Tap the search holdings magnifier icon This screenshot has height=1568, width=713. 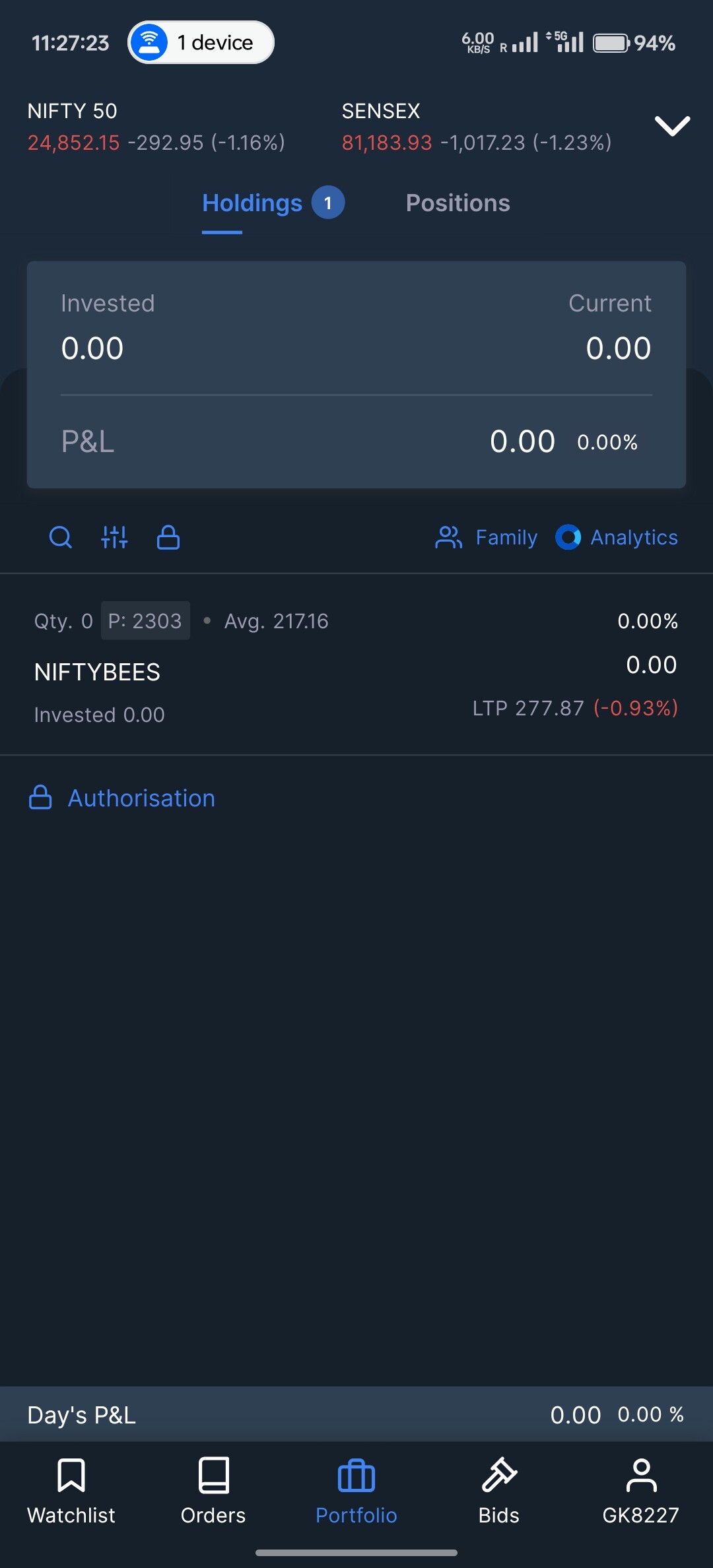click(x=61, y=537)
